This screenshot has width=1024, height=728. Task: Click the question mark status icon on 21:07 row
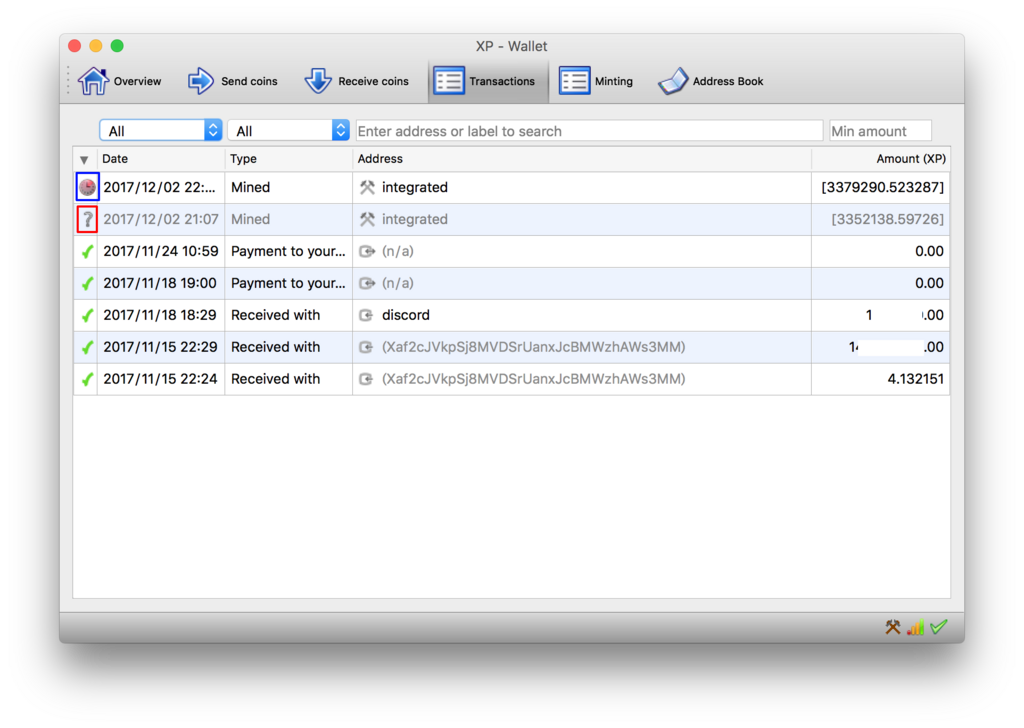click(x=88, y=219)
